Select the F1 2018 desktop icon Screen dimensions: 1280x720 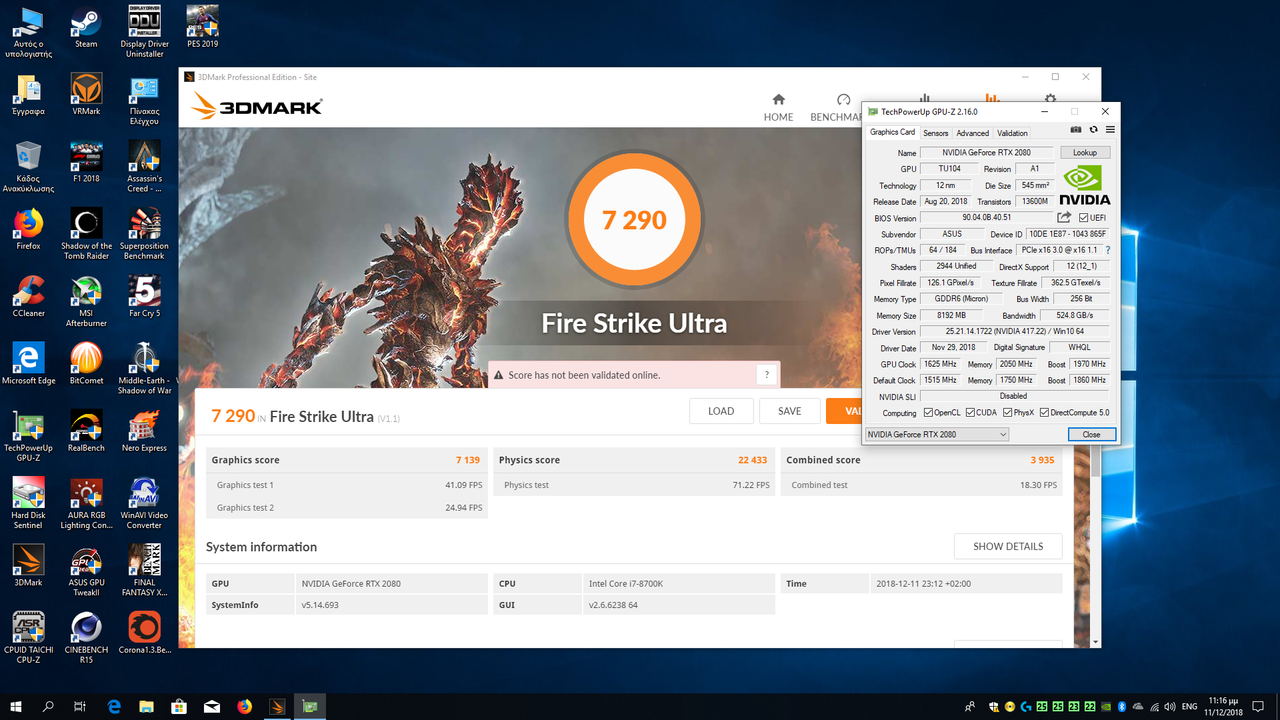86,162
